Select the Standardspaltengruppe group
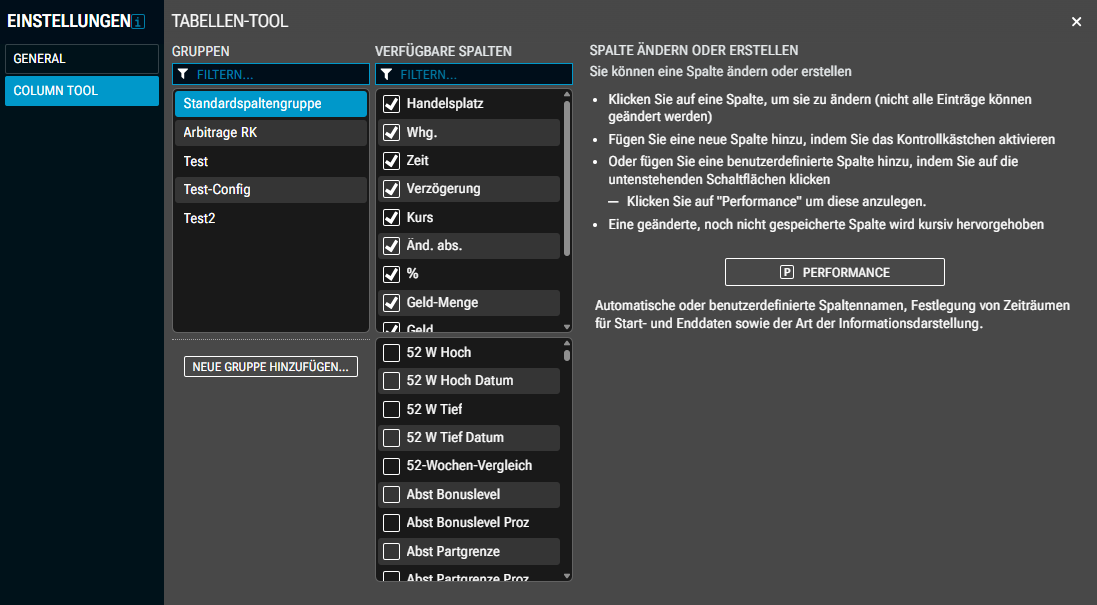This screenshot has width=1097, height=605. coord(271,104)
